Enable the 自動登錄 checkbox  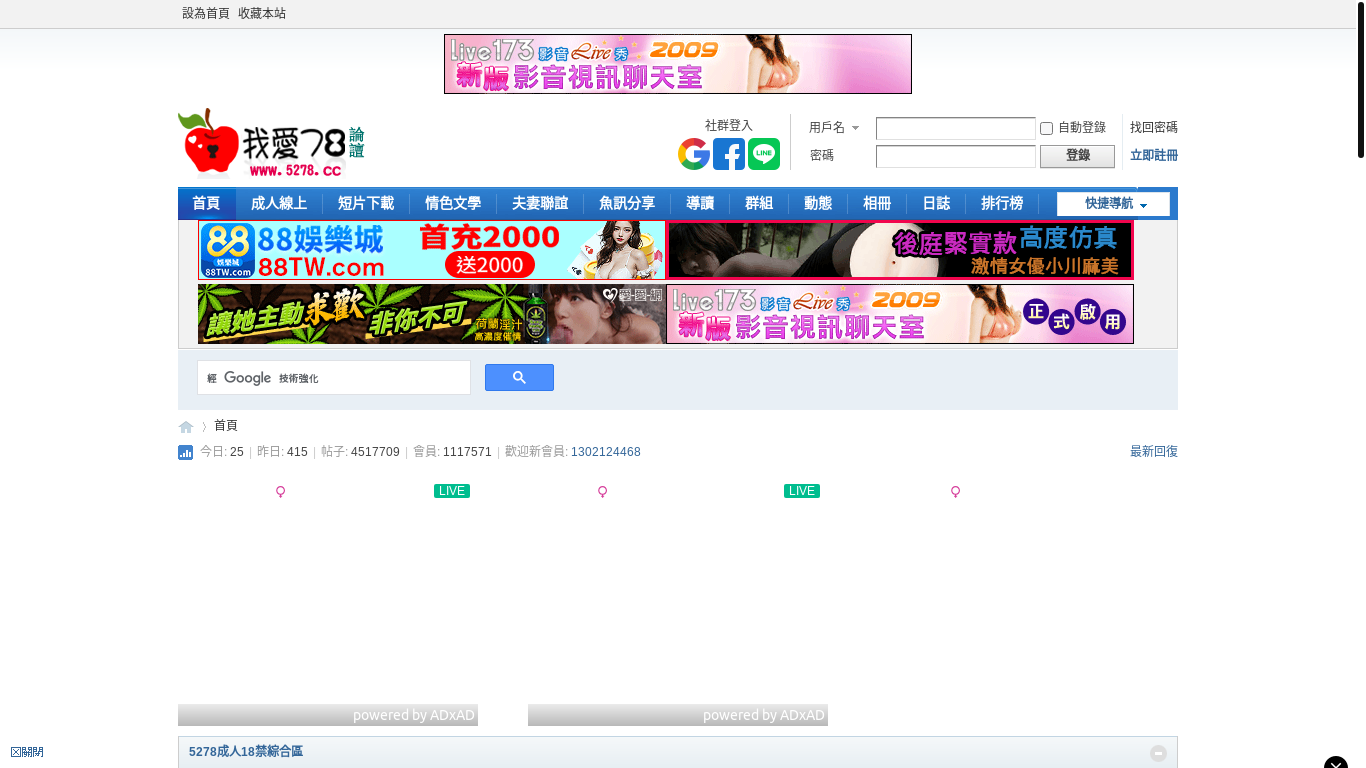[1047, 128]
